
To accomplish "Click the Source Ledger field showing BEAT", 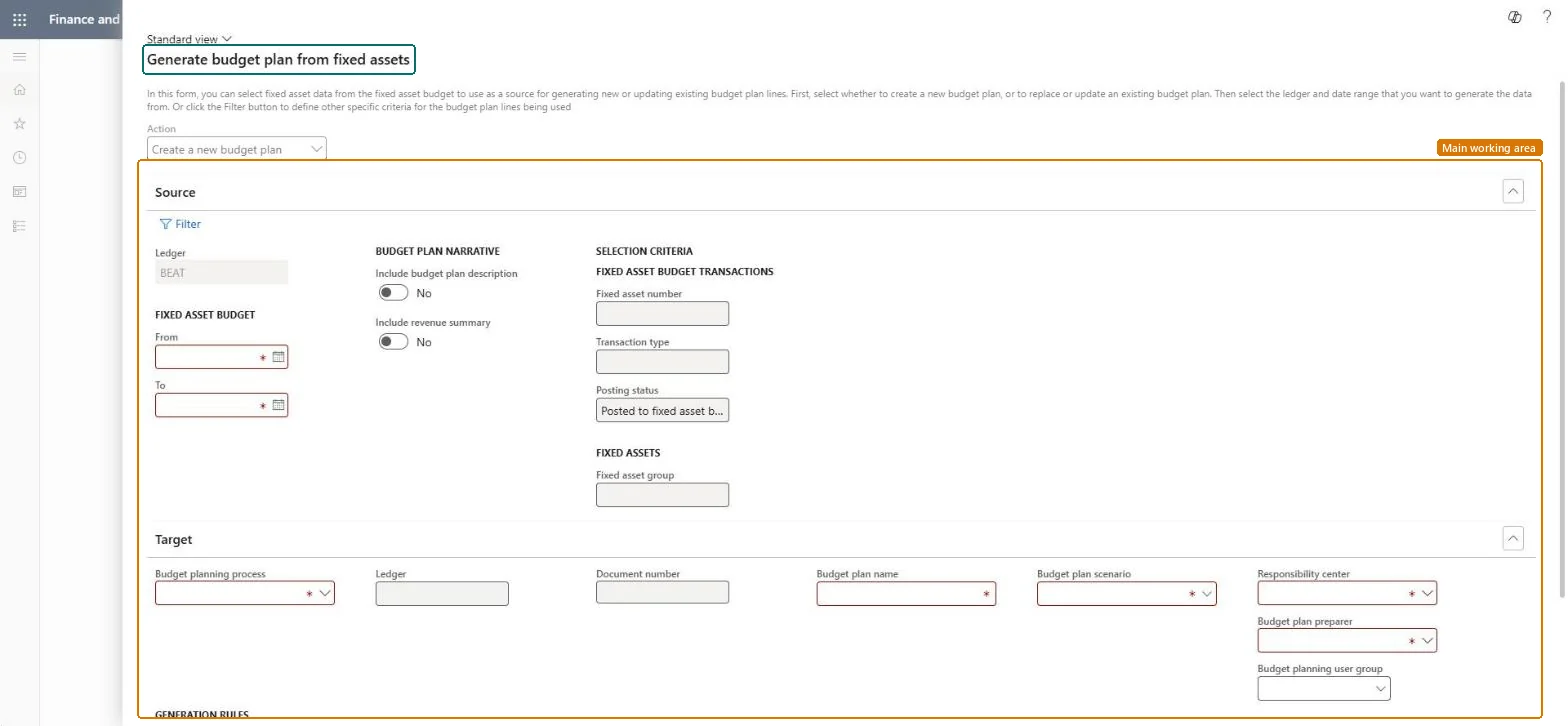I will (222, 272).
